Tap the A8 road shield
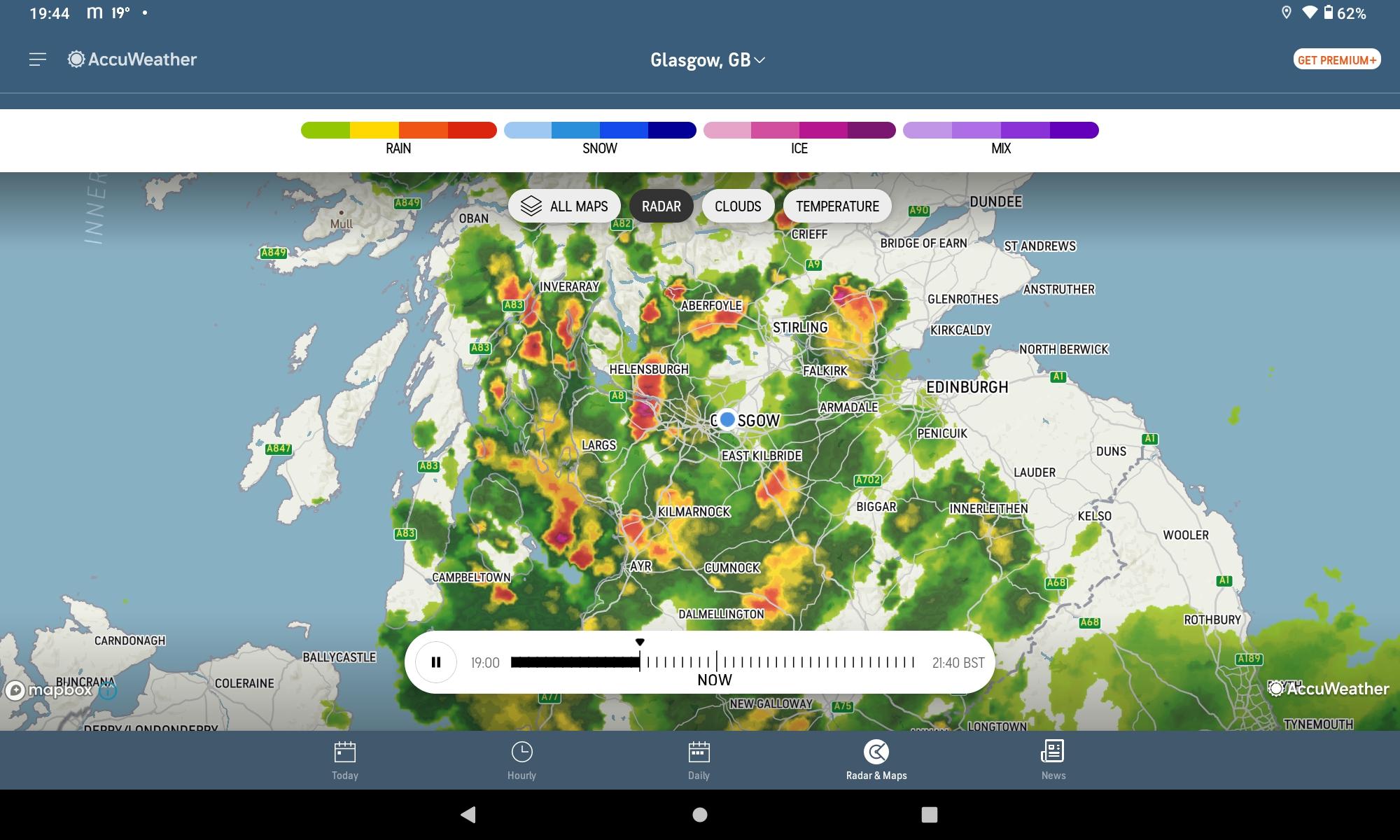 click(617, 396)
